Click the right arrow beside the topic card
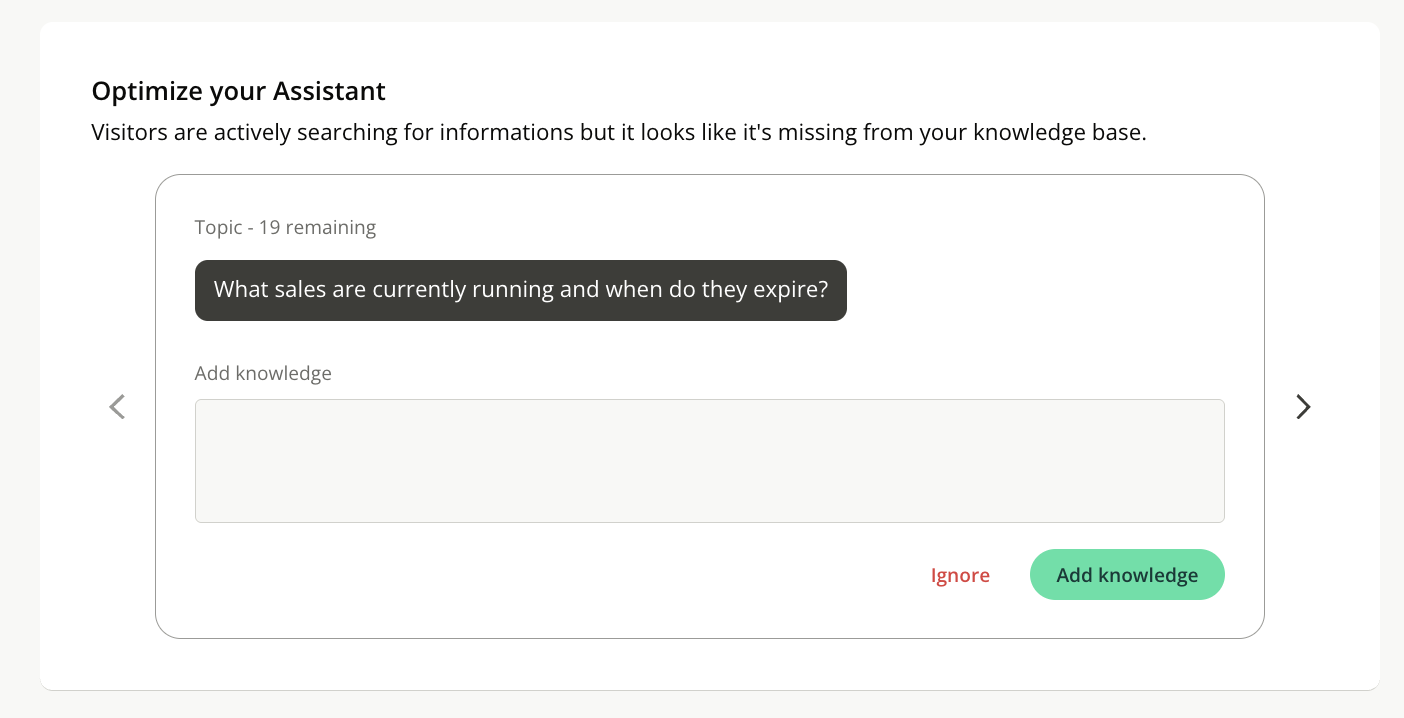The width and height of the screenshot is (1404, 718). [1303, 407]
